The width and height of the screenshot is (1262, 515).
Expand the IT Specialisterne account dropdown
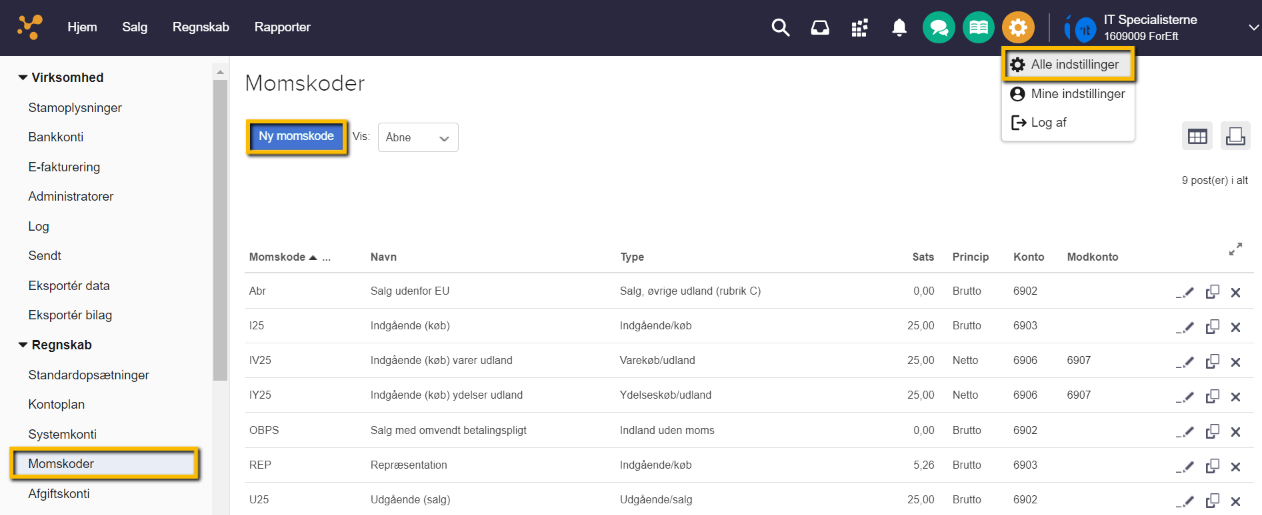coord(1253,28)
